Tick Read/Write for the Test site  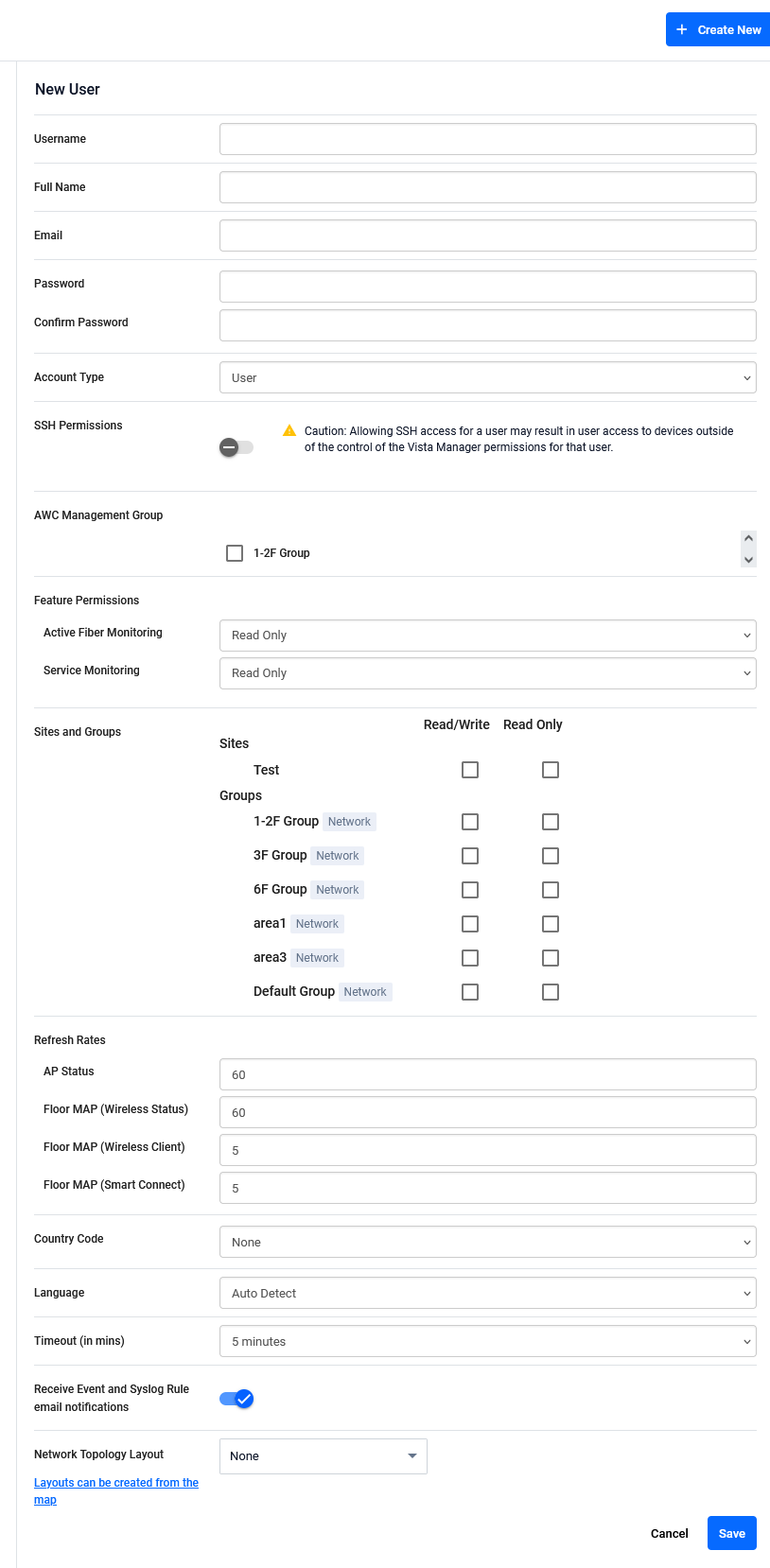[470, 770]
